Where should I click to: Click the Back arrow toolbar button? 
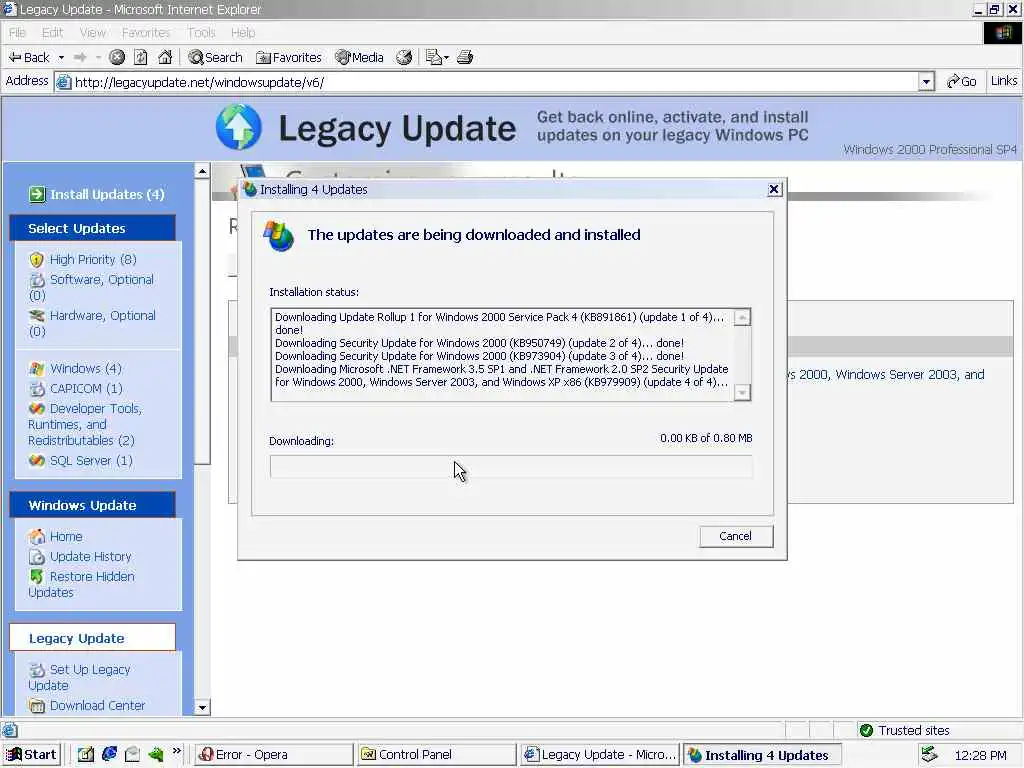click(x=29, y=57)
